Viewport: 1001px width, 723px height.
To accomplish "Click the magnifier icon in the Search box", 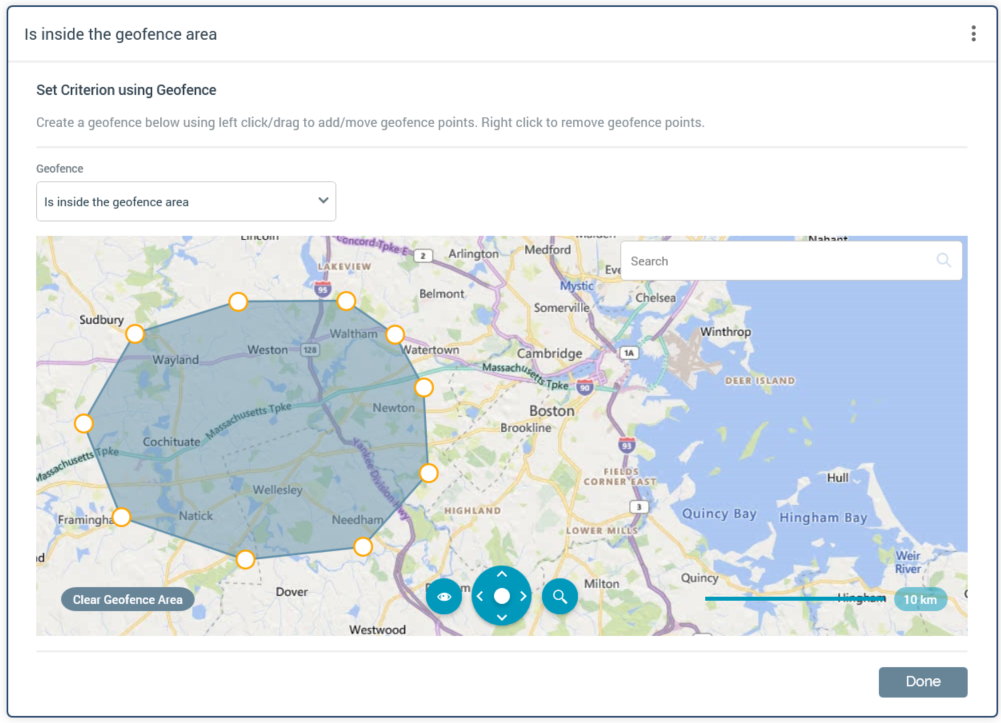I will [943, 261].
